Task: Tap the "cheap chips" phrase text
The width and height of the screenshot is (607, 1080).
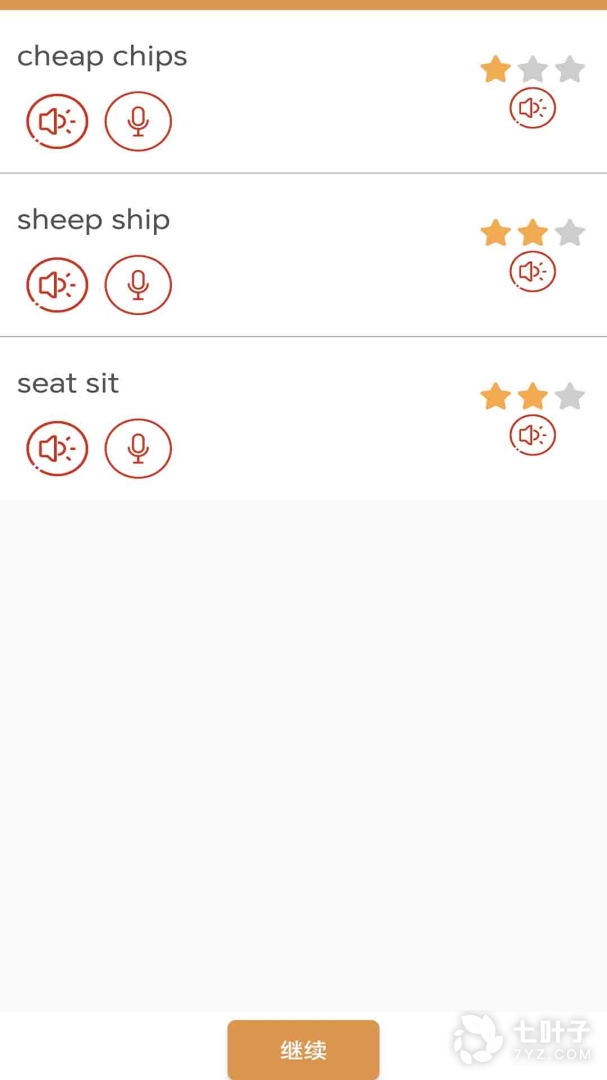Action: 102,57
